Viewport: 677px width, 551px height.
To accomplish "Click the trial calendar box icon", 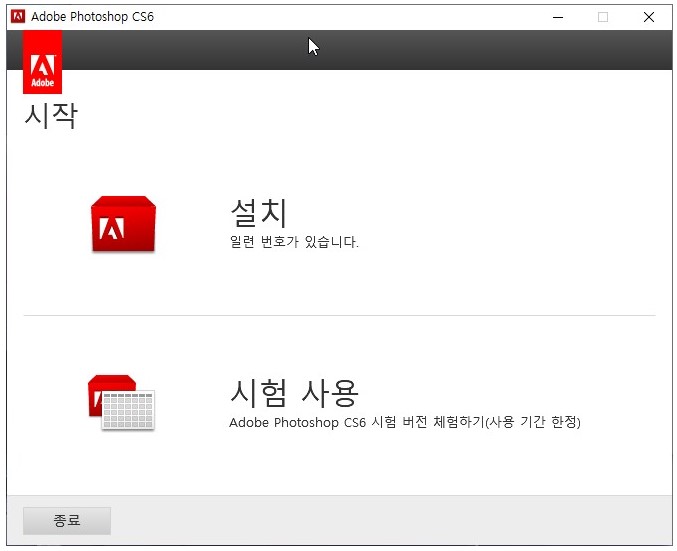I will pos(121,402).
